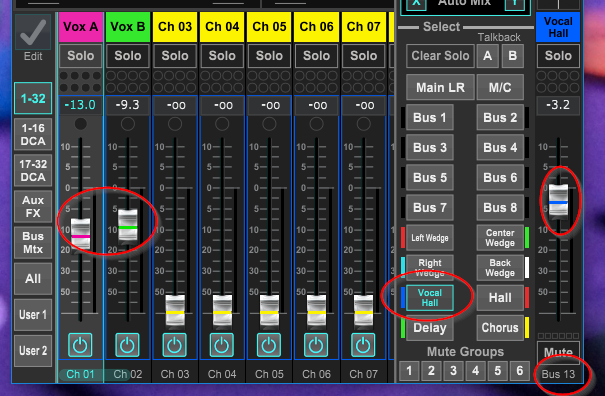Select the Center Wedge bus

[x=500, y=237]
